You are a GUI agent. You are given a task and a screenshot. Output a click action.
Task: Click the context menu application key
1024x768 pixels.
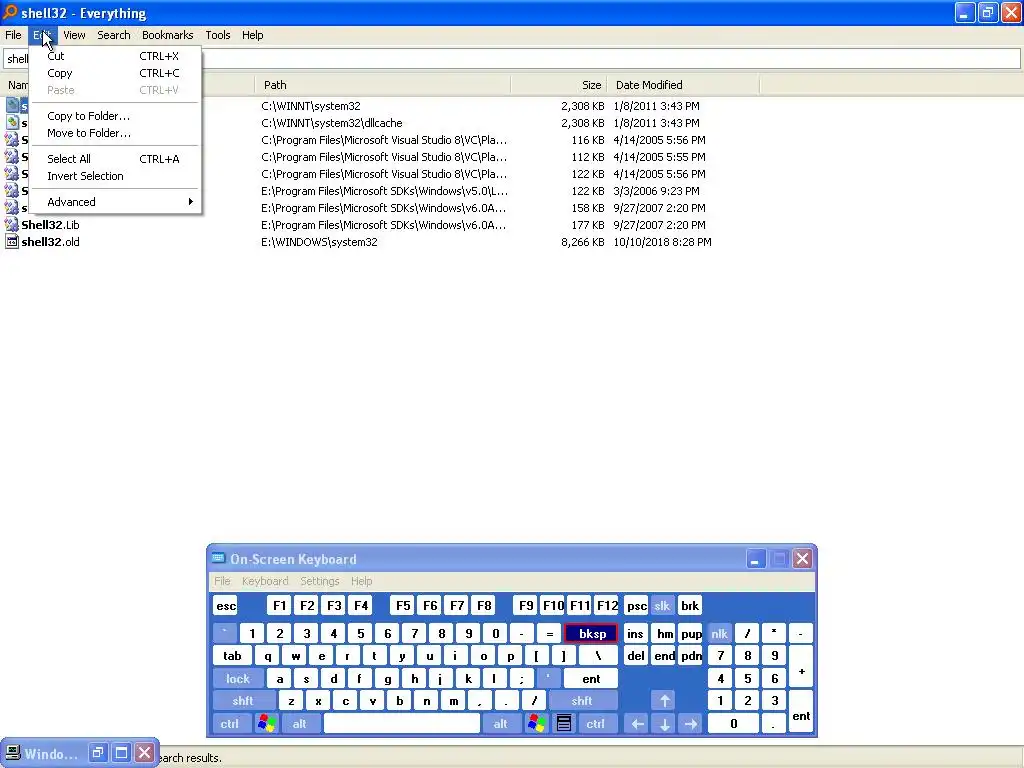(564, 724)
